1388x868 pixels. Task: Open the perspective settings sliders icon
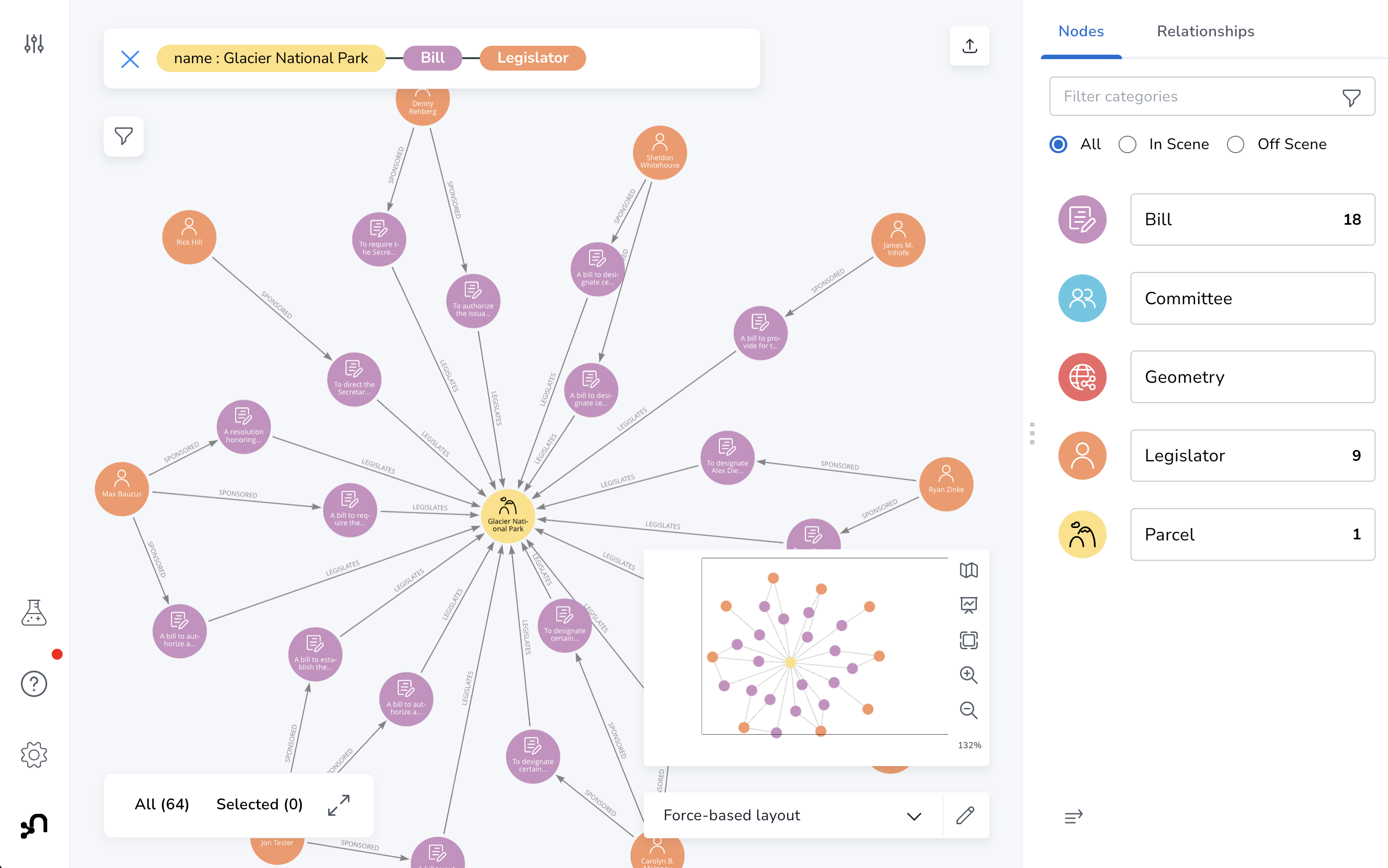(x=34, y=44)
